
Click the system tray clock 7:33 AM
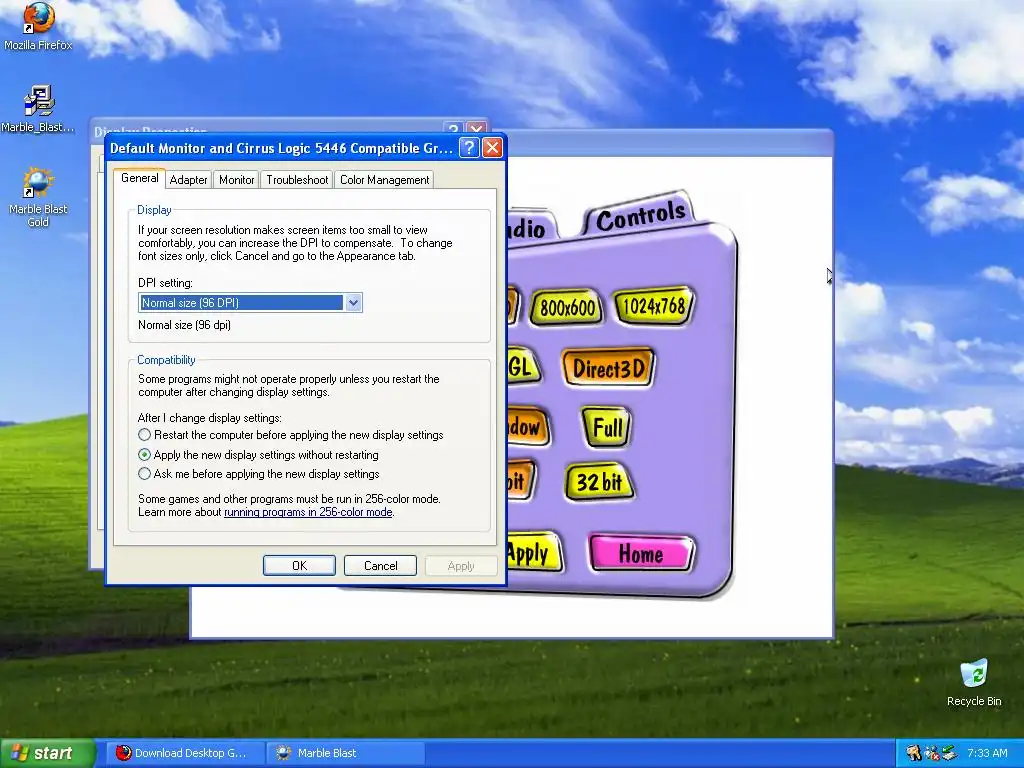click(x=987, y=753)
